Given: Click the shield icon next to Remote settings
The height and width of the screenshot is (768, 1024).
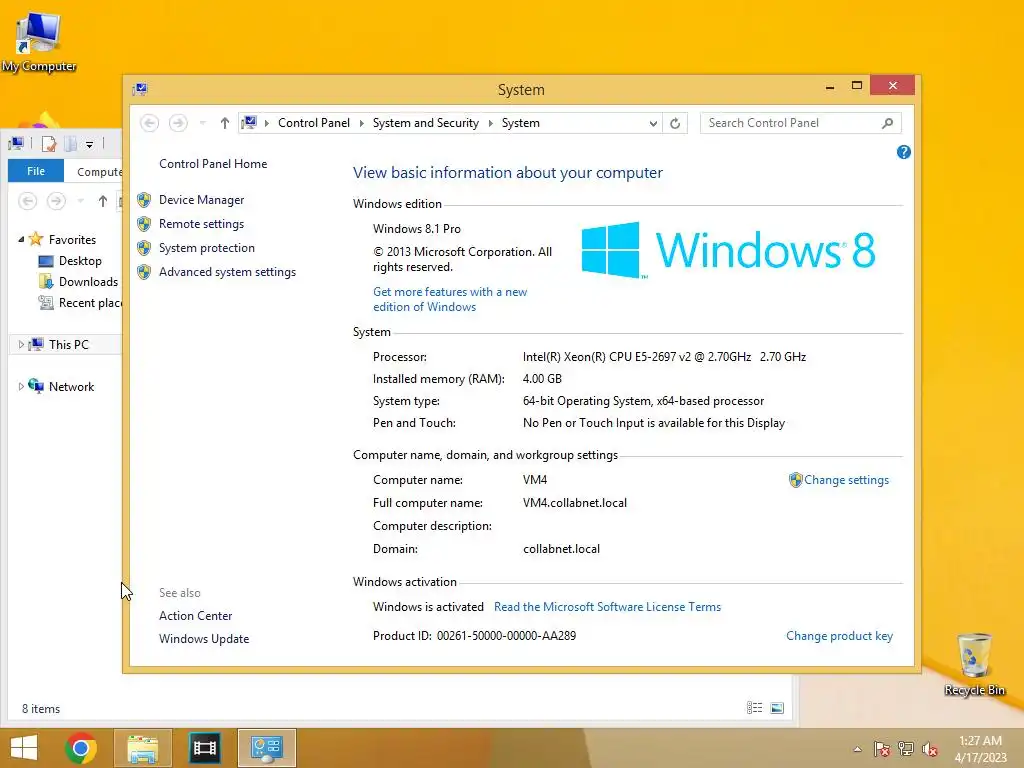Looking at the screenshot, I should click(144, 224).
